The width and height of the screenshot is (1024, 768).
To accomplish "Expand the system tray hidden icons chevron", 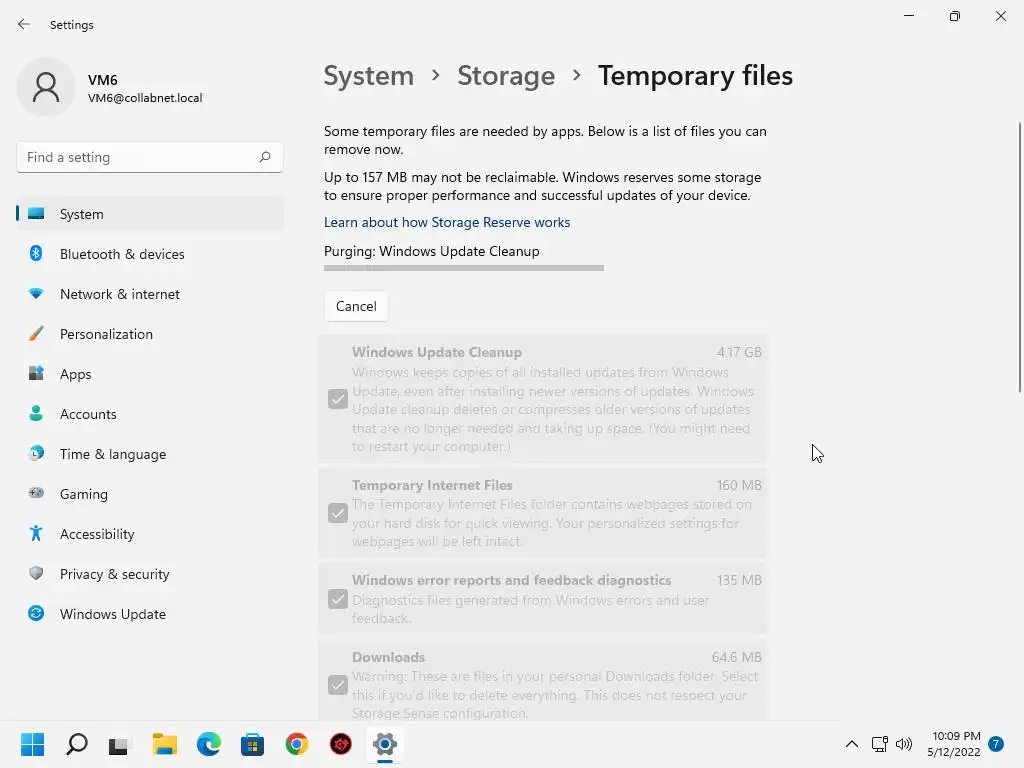I will pos(851,744).
